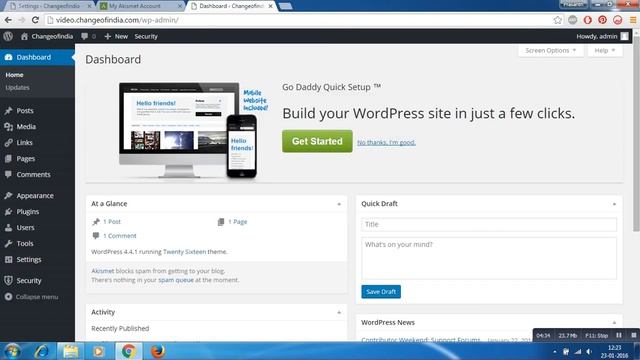Bookmark this page with the star

pos(558,20)
